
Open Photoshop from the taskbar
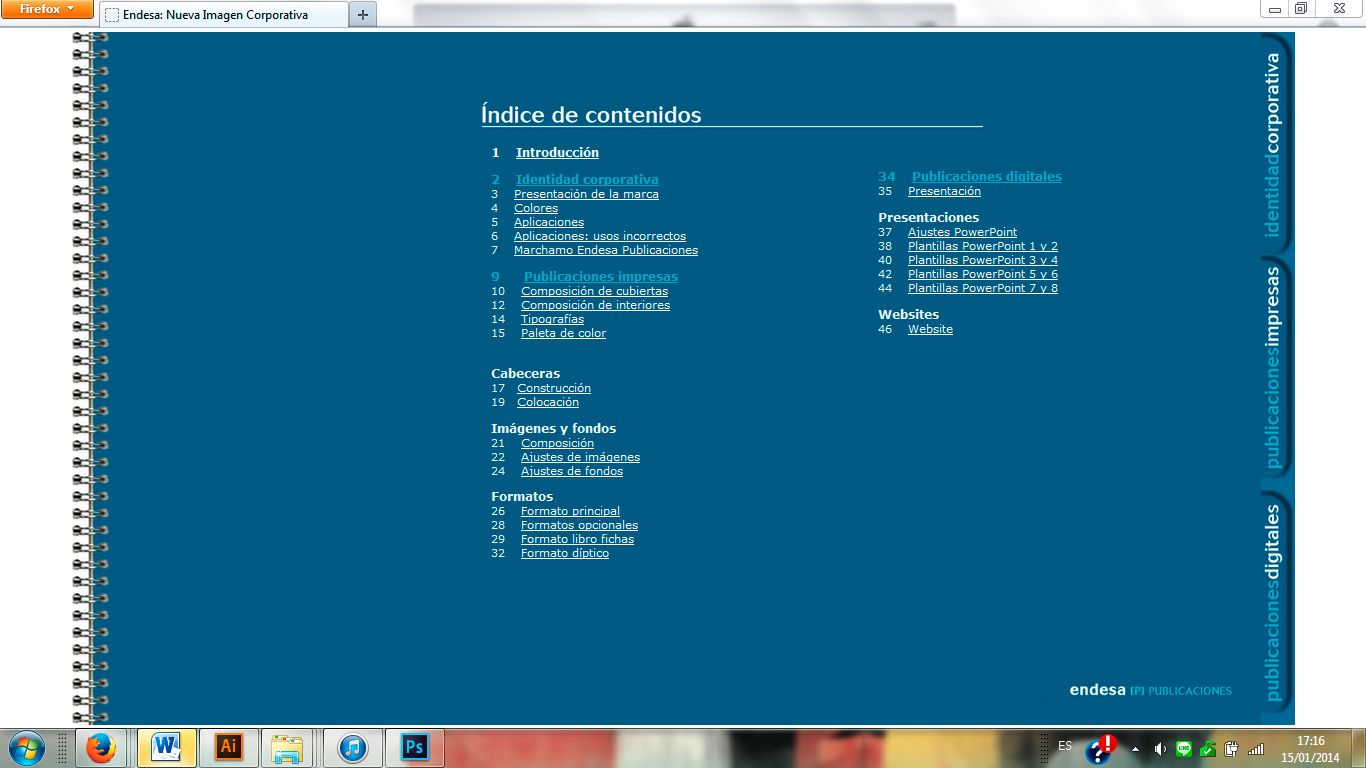414,748
